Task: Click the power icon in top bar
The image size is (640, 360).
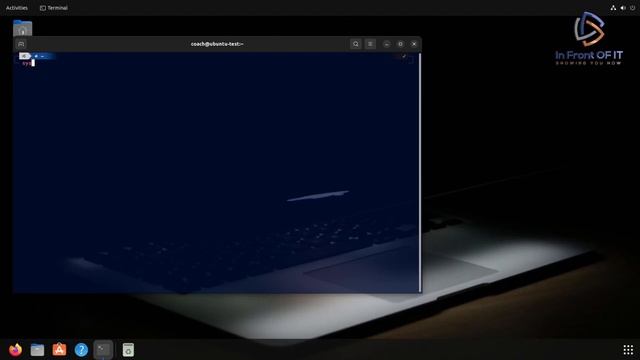Action: 632,8
